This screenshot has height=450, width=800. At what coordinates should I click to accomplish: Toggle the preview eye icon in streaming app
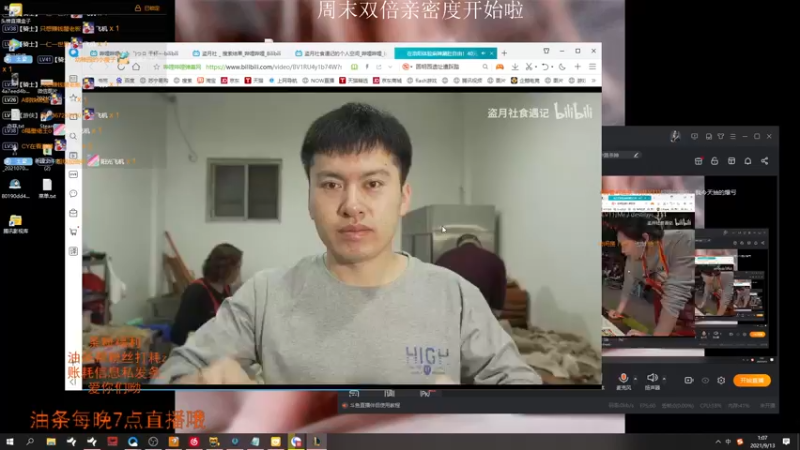click(x=705, y=380)
